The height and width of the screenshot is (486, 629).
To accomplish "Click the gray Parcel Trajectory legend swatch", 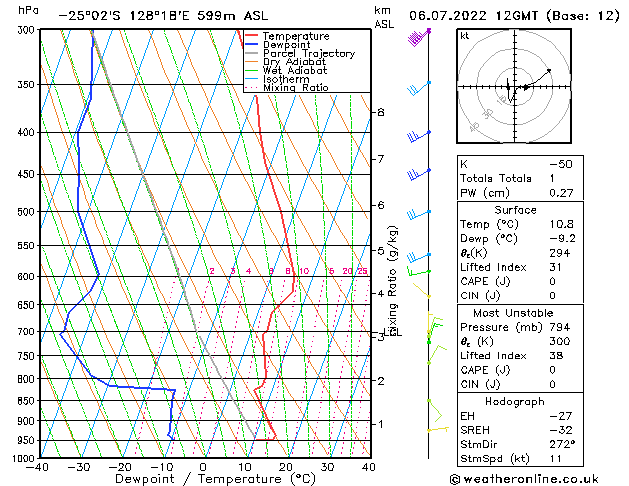I will point(252,53).
